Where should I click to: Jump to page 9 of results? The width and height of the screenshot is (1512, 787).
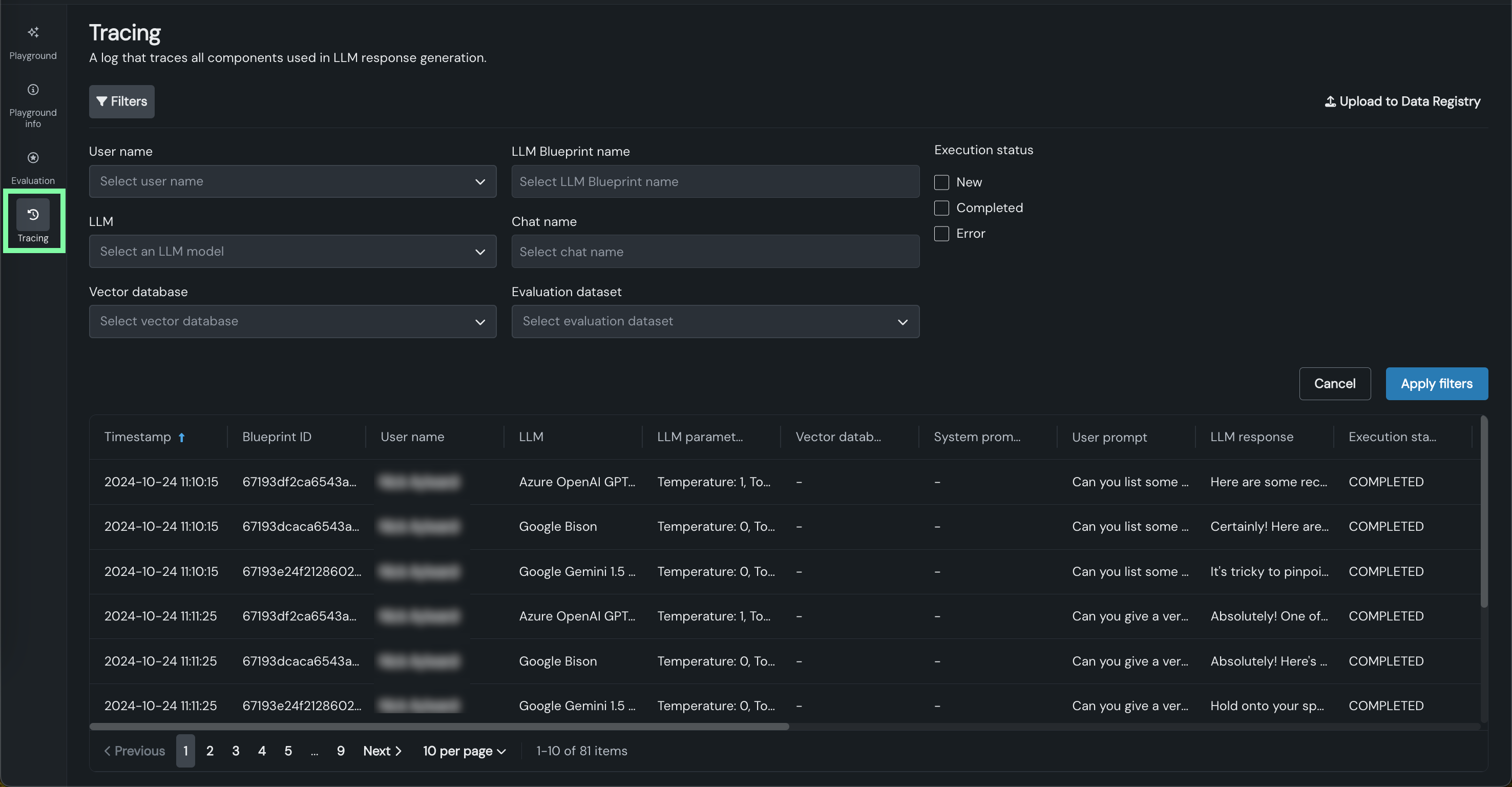tap(341, 751)
